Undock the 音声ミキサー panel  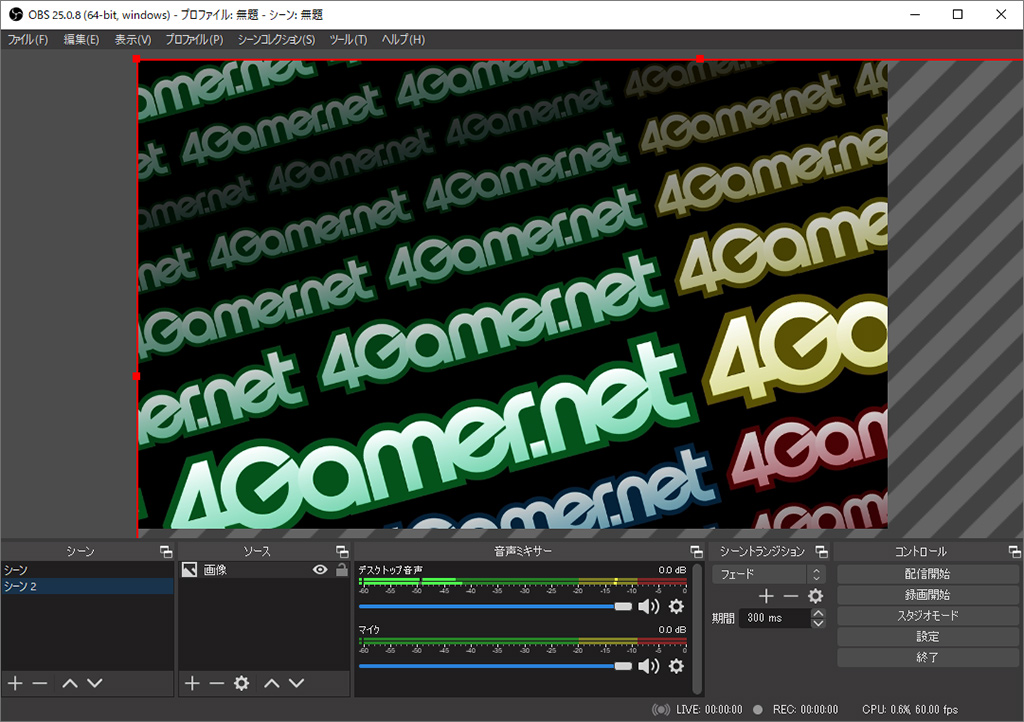(696, 552)
